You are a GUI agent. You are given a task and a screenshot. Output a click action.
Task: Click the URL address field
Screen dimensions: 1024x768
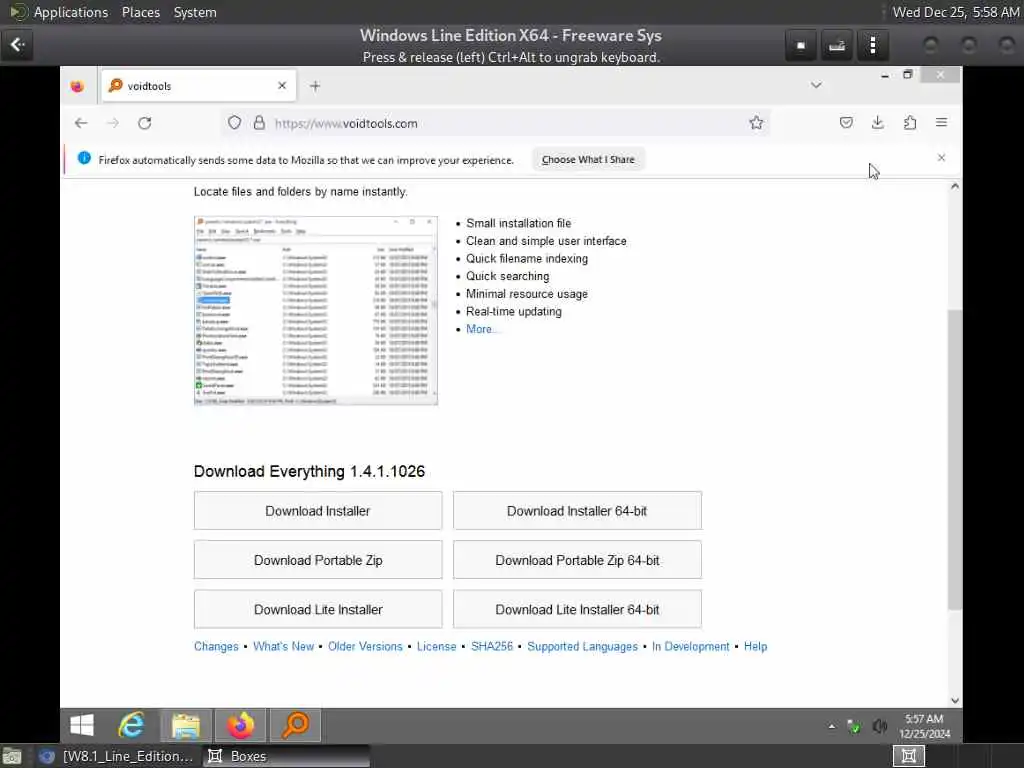[x=496, y=123]
